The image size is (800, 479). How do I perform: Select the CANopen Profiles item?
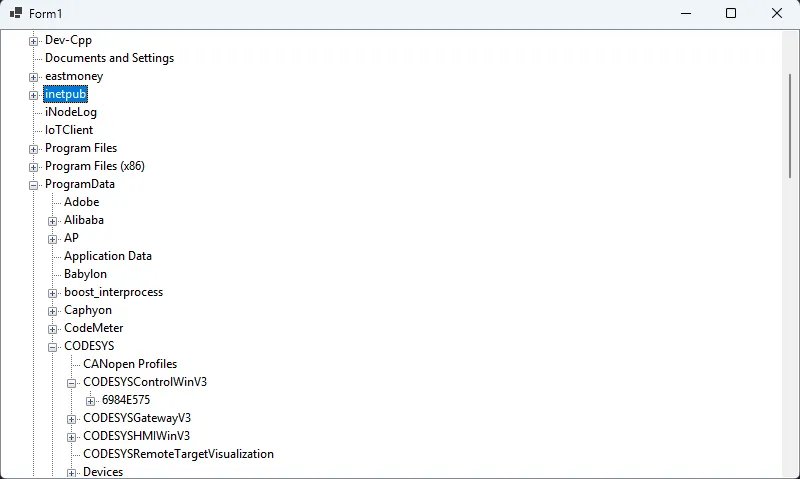tap(130, 364)
